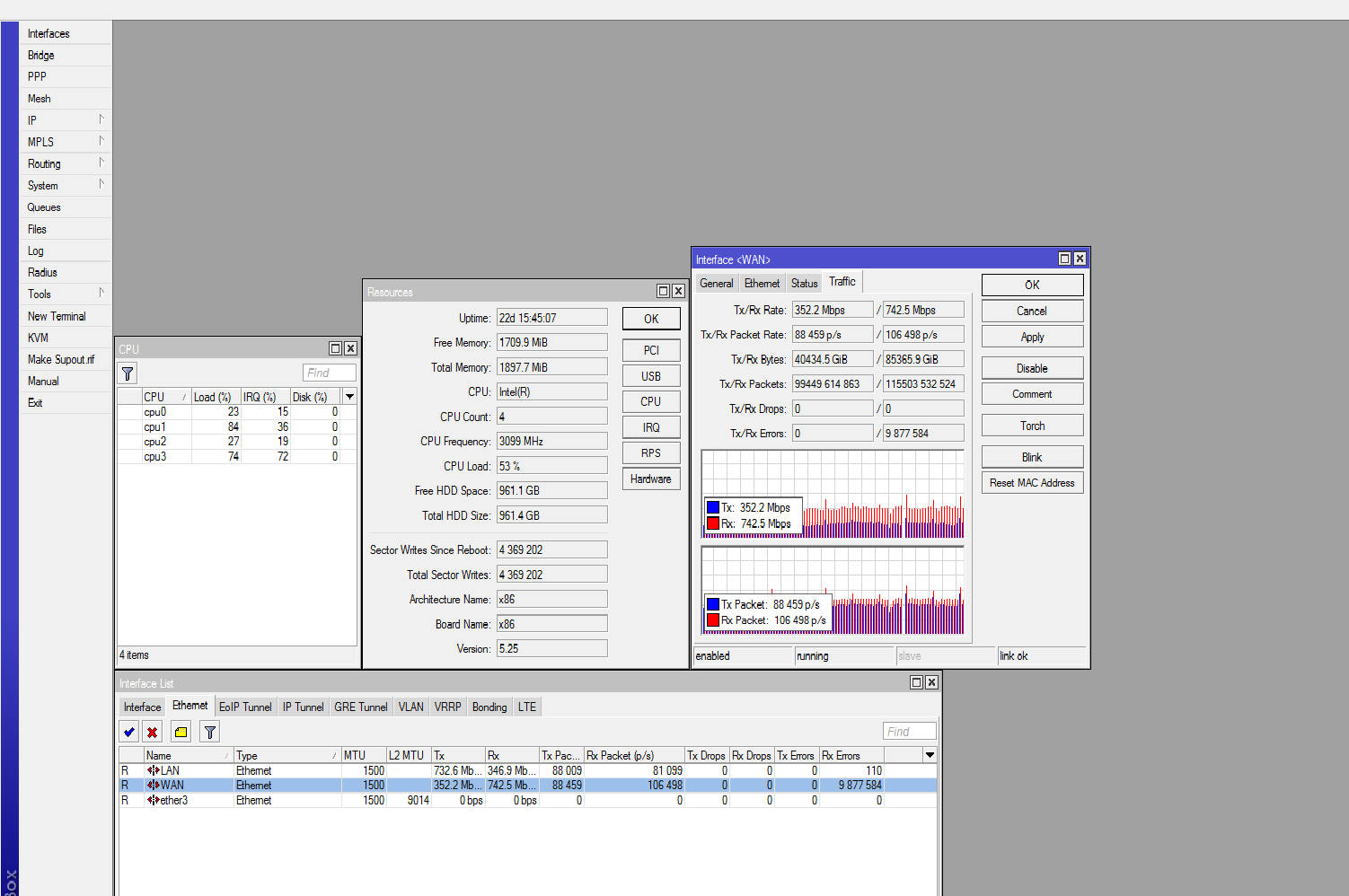Maximize the CPU window
Screen dimensions: 1349x896
[335, 348]
